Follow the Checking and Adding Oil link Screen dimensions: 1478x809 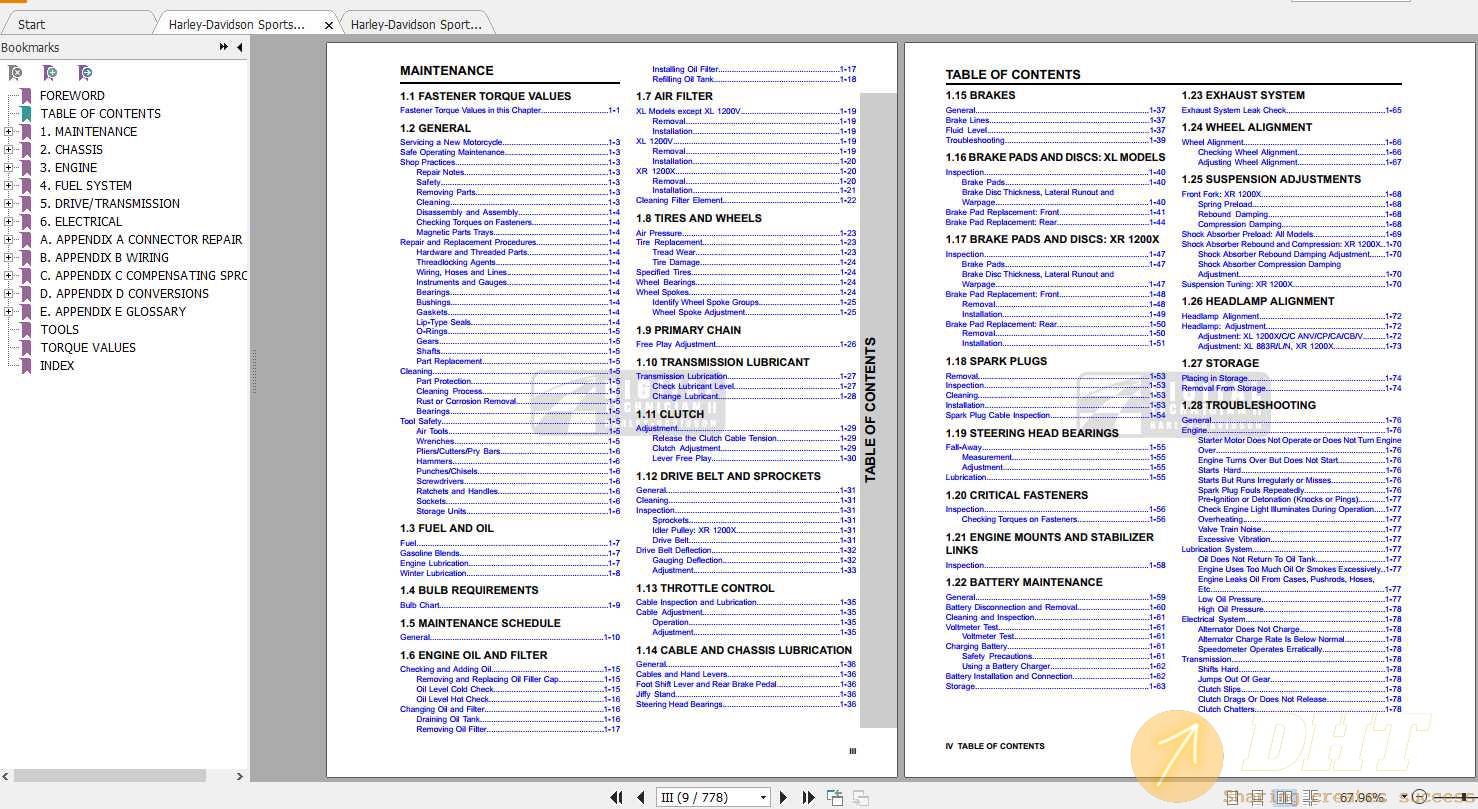tap(510, 669)
